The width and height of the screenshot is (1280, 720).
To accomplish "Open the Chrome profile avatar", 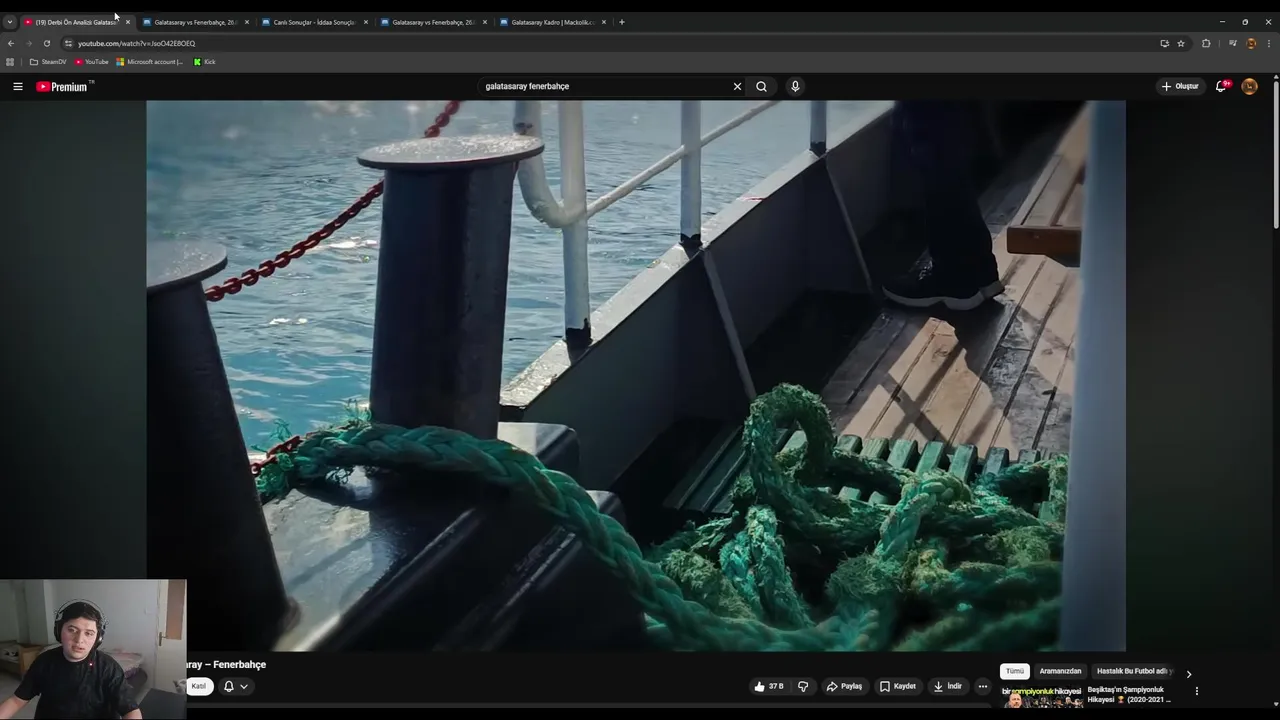I will pyautogui.click(x=1251, y=43).
